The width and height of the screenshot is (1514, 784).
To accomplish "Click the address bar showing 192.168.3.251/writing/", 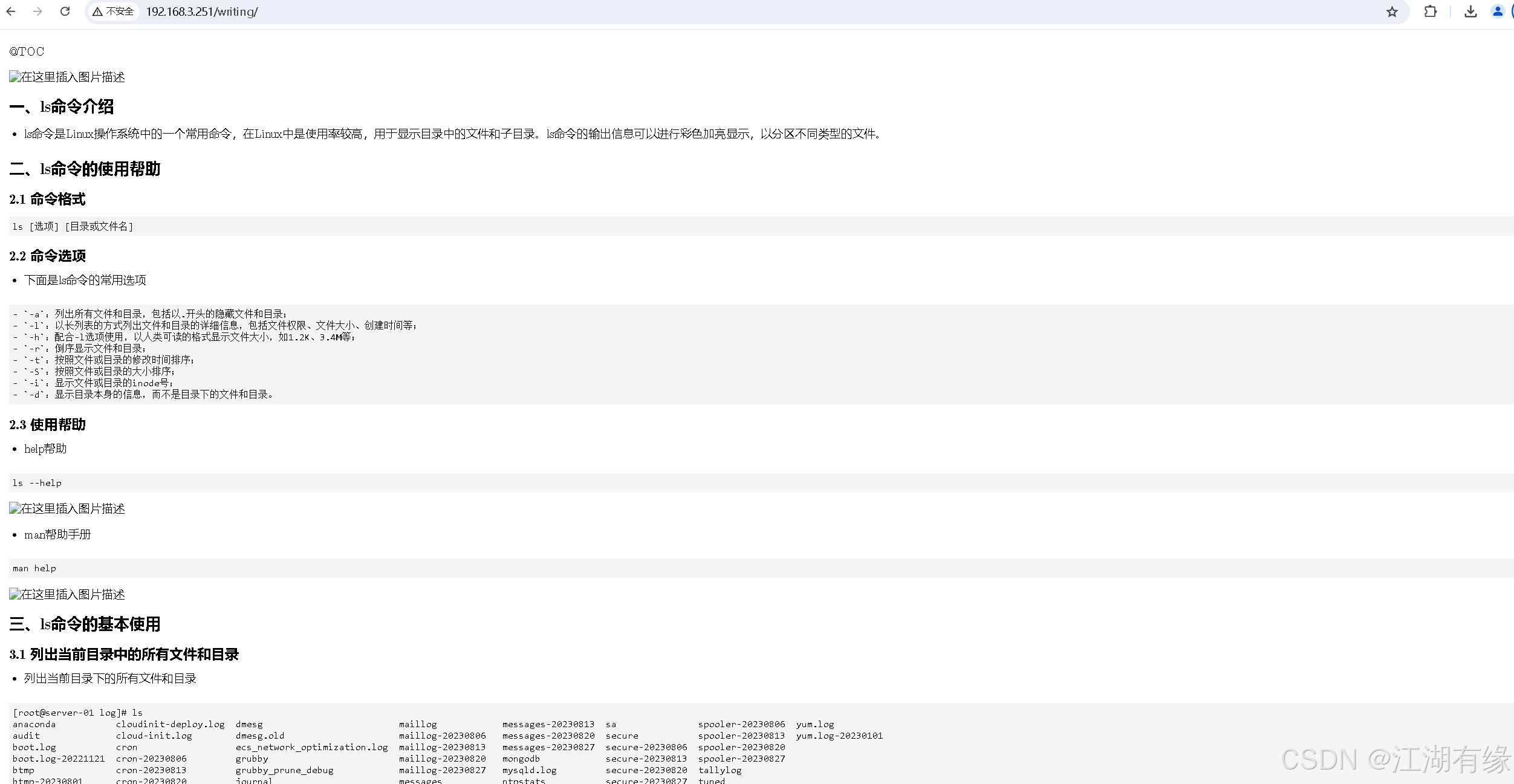I will point(202,11).
